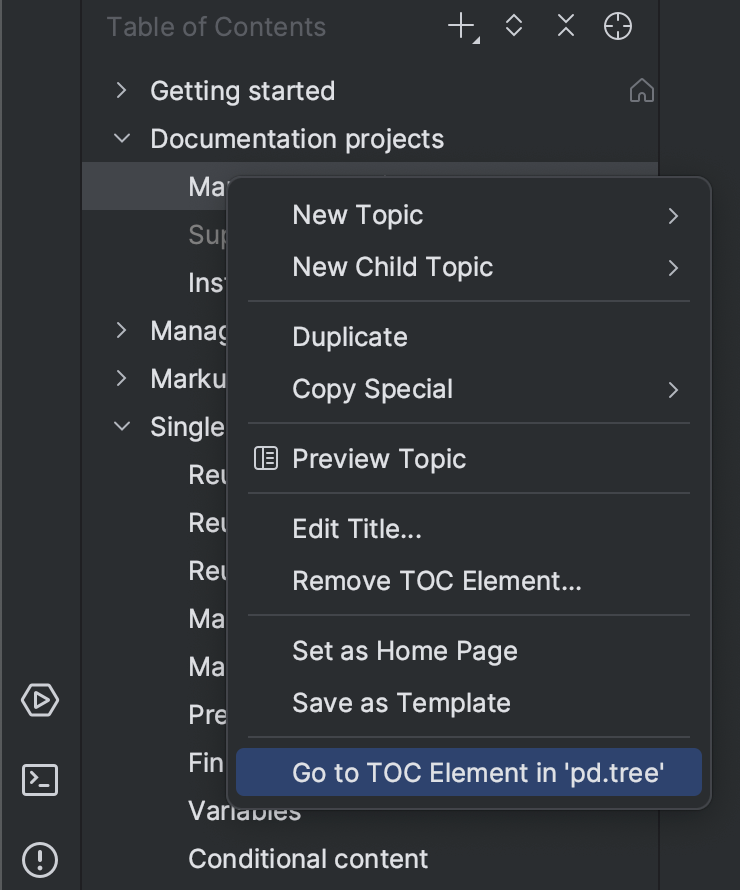Select Preview Topic from the context menu
Viewport: 740px width, 890px height.
pyautogui.click(x=378, y=459)
